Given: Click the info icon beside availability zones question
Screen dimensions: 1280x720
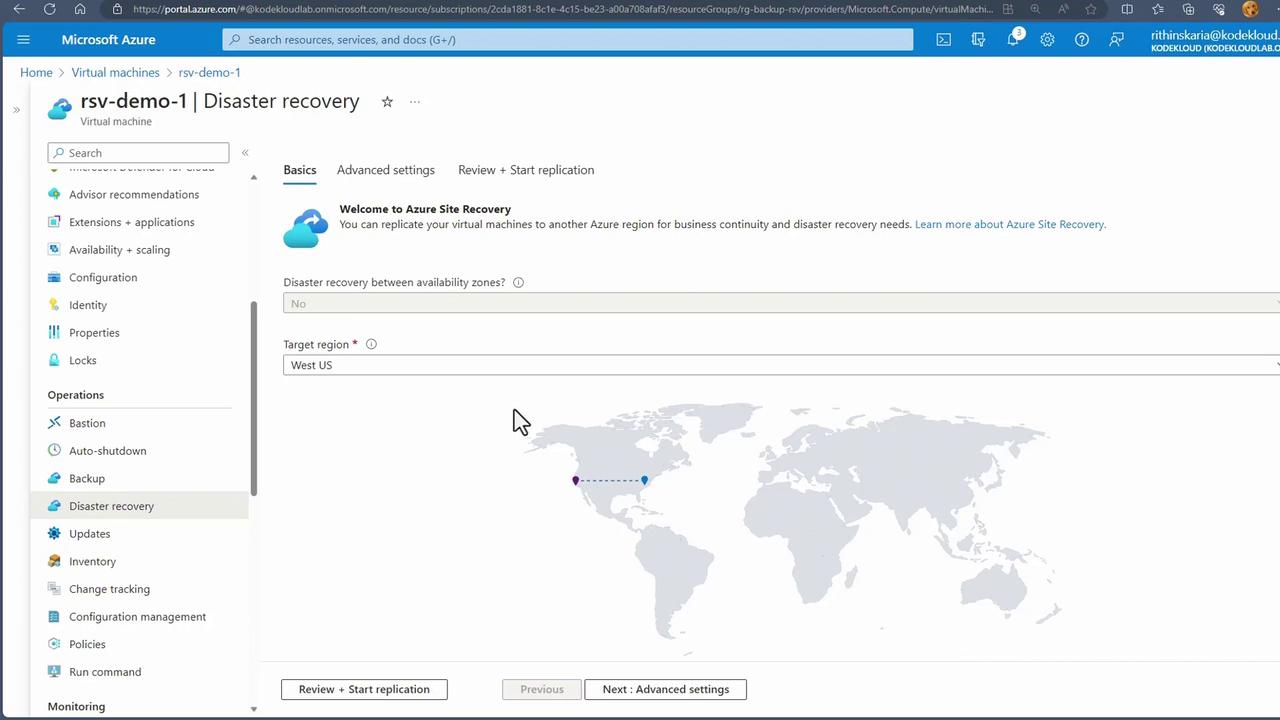Looking at the screenshot, I should coord(518,282).
